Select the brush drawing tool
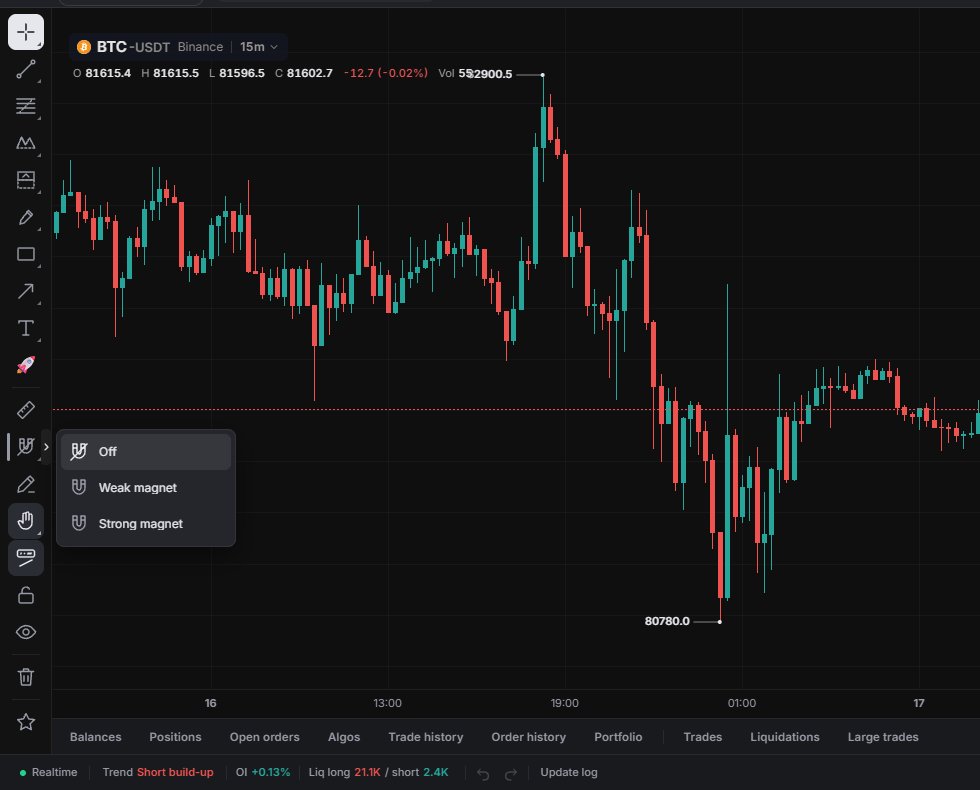The width and height of the screenshot is (980, 790). (26, 218)
